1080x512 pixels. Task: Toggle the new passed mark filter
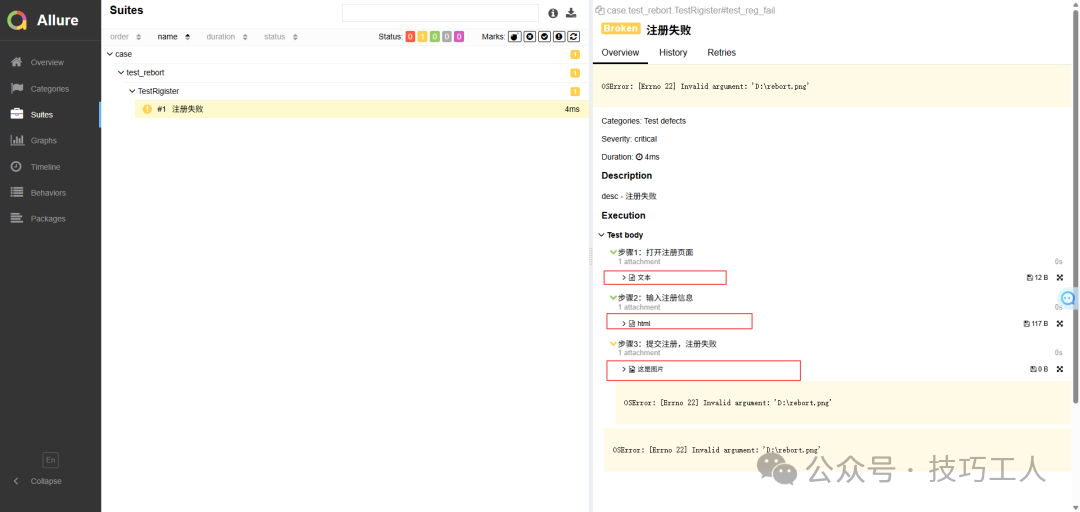click(544, 37)
